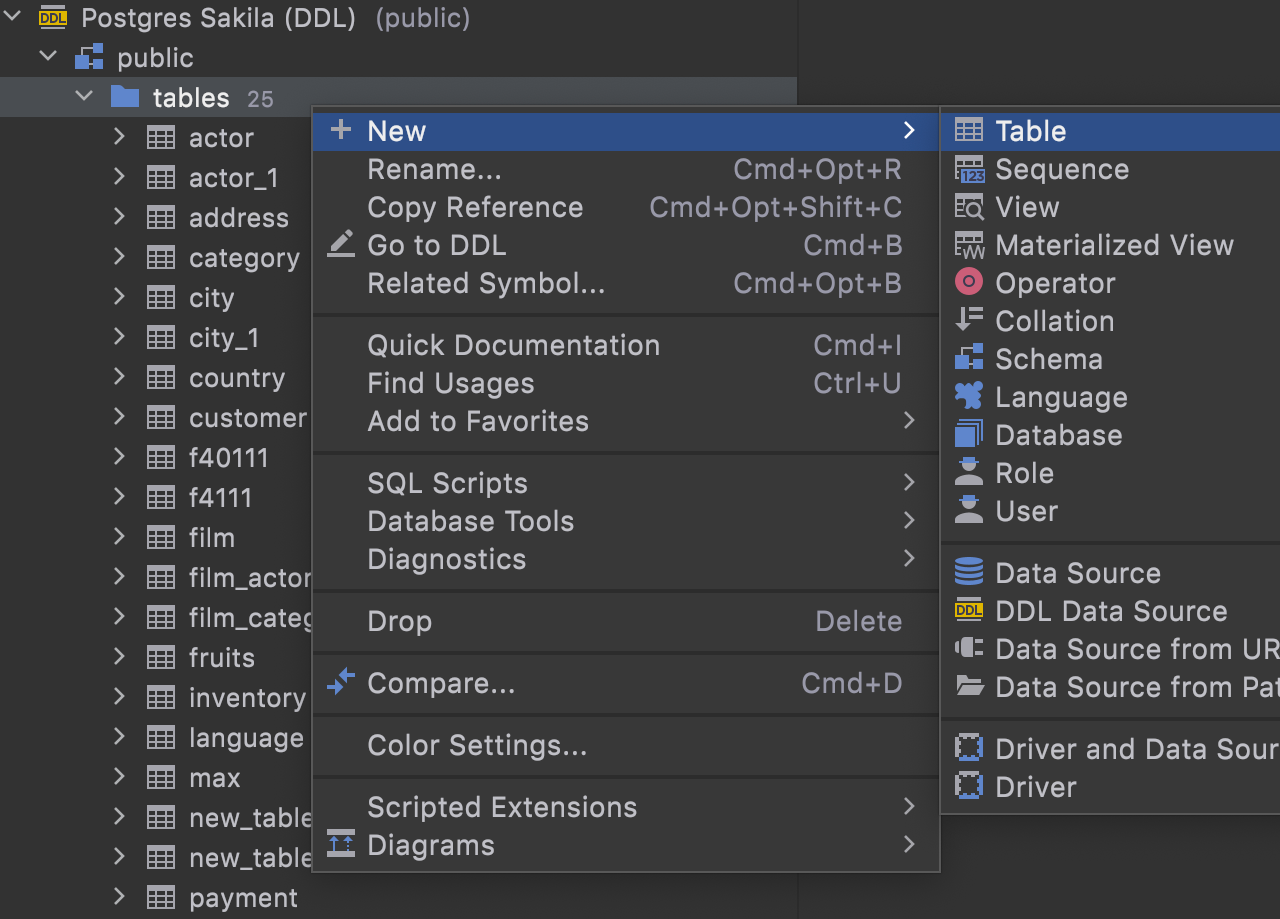Click the Sequence icon in the New submenu
1280x919 pixels.
[969, 170]
